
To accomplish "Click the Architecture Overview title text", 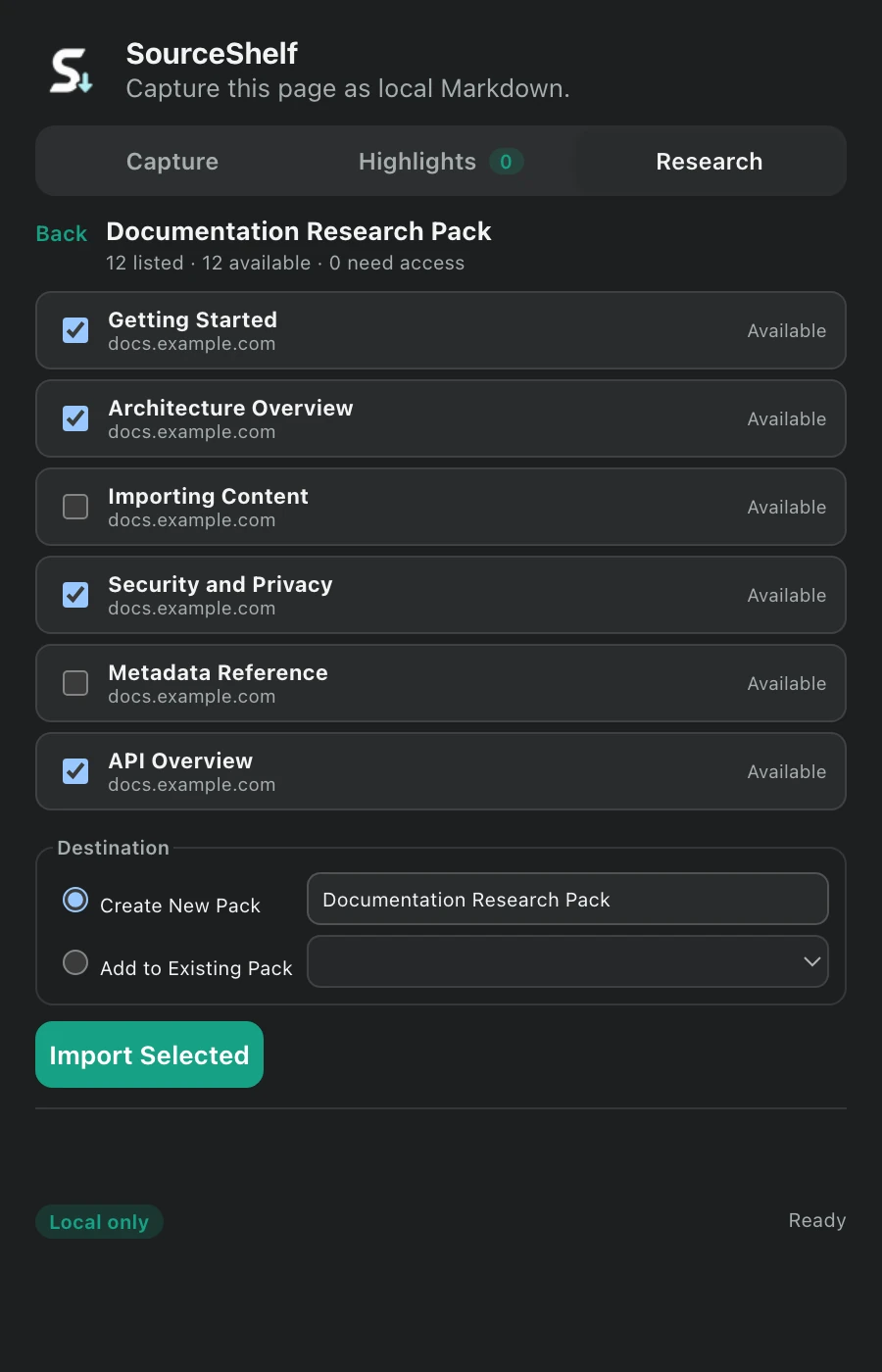I will coord(230,409).
